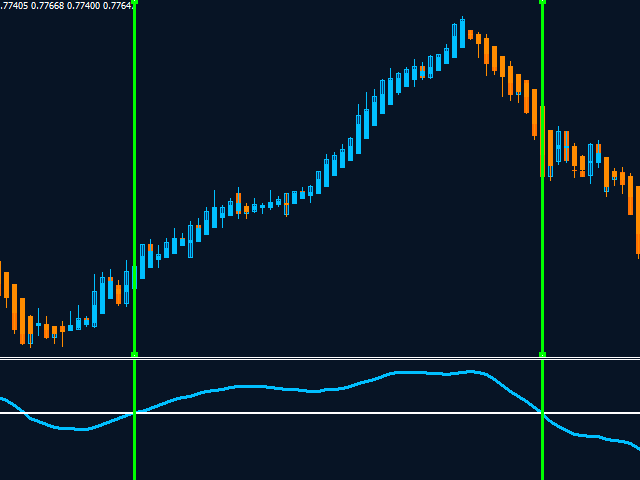Click the highest blue candle at peak
The image size is (640, 480).
(x=462, y=33)
